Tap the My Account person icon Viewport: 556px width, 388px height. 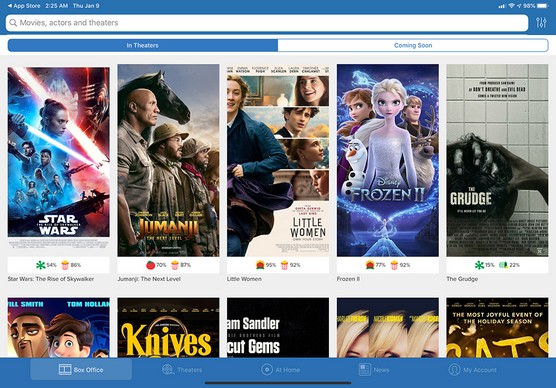click(x=454, y=370)
